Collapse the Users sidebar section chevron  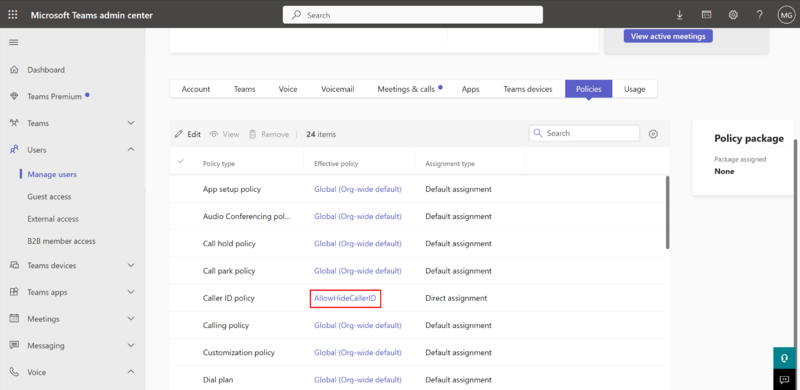[x=131, y=150]
